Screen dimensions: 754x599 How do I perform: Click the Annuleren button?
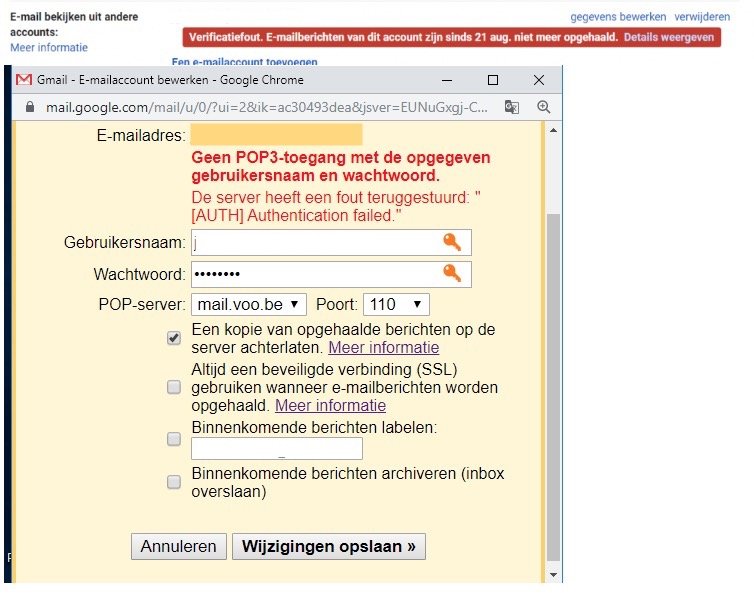tap(178, 547)
